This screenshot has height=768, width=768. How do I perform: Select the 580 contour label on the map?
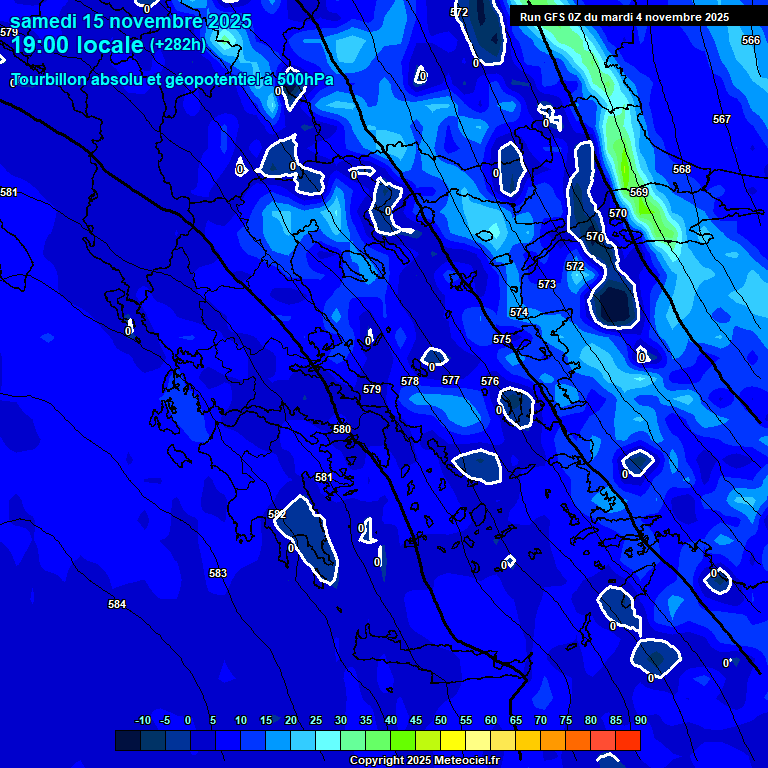coord(342,429)
